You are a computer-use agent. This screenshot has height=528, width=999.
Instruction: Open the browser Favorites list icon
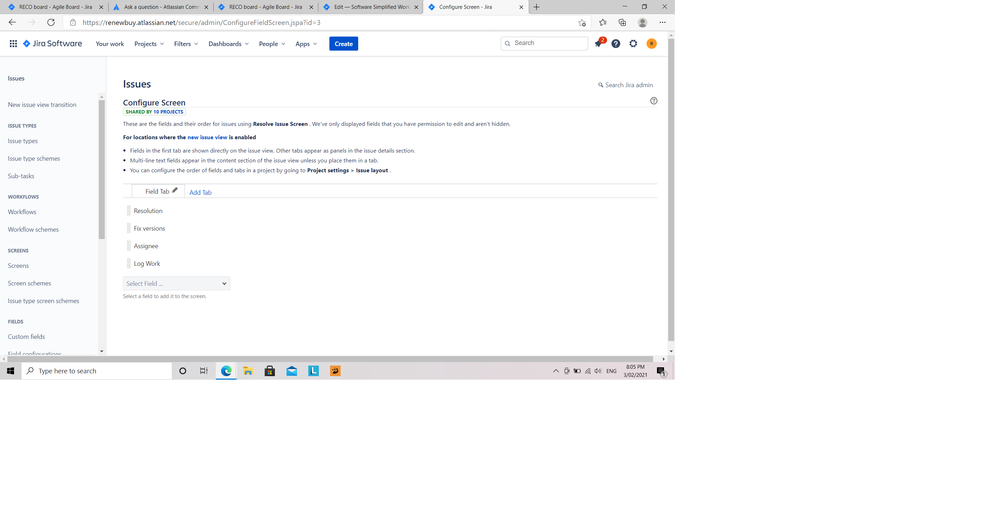pos(603,22)
